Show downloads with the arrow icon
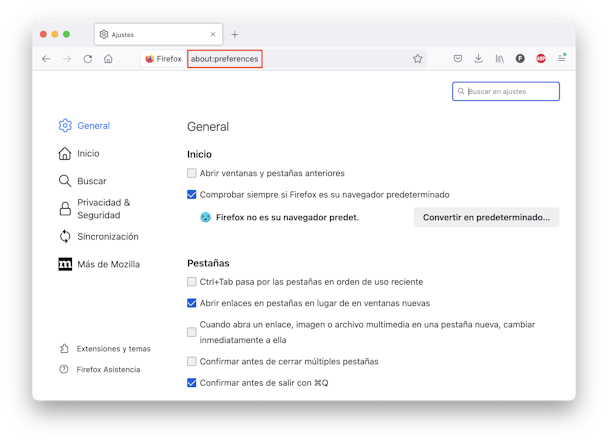608x443 pixels. pyautogui.click(x=478, y=59)
